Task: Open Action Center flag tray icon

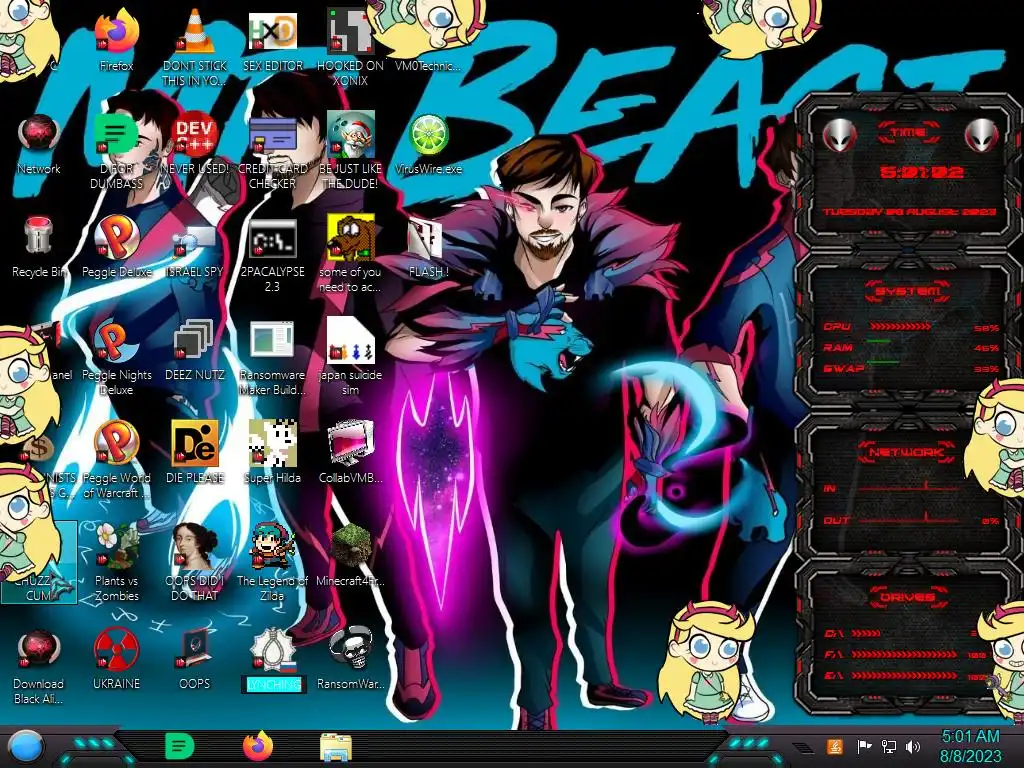Action: point(863,747)
